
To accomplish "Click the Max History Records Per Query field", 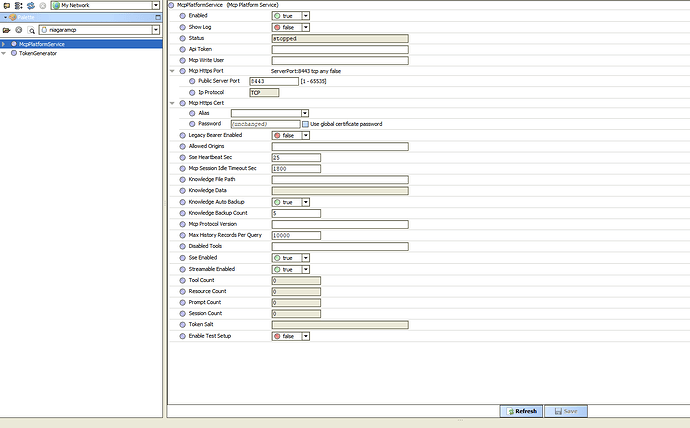I will tap(296, 235).
